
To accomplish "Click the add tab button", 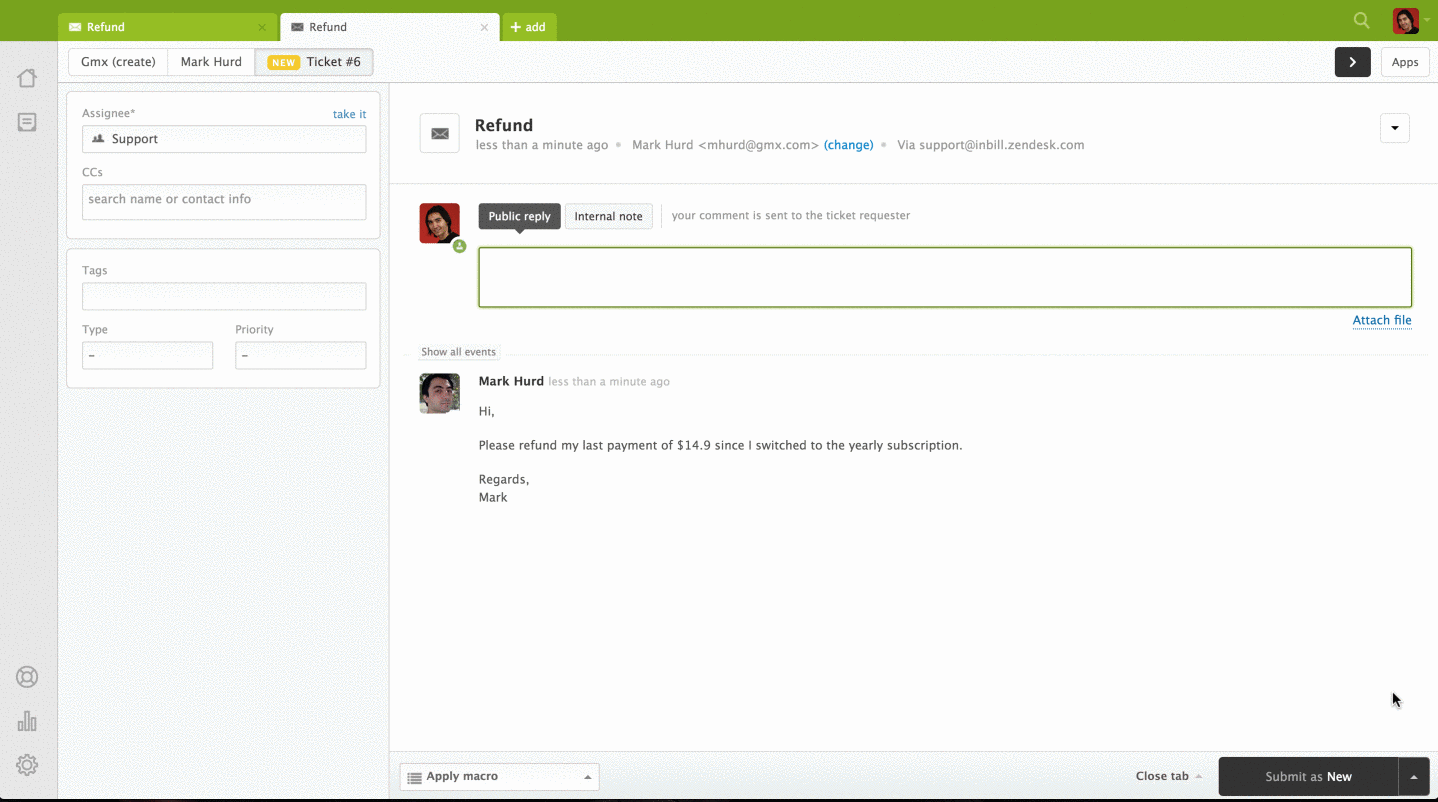I will click(x=529, y=27).
